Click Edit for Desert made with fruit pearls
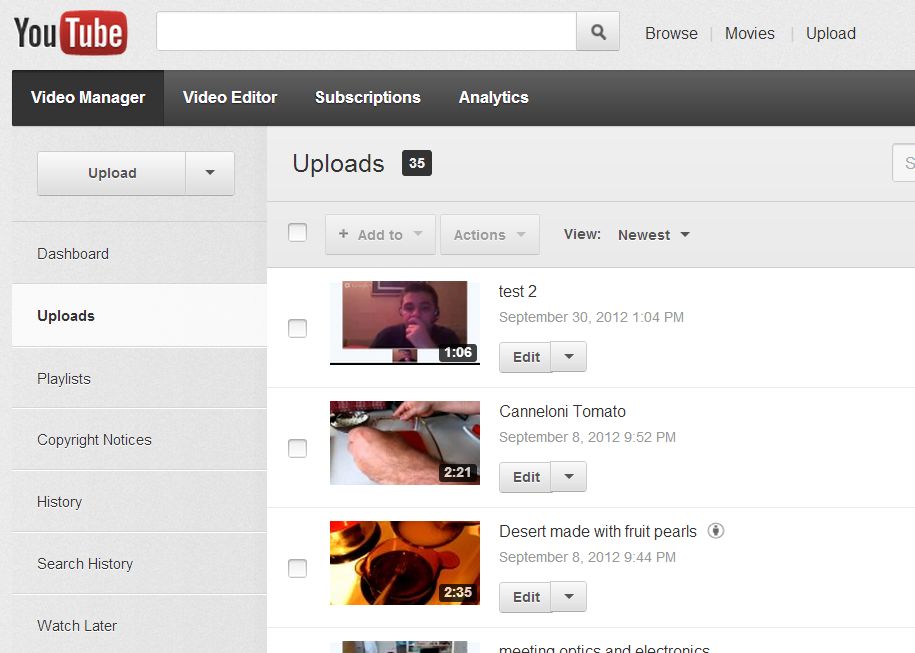The width and height of the screenshot is (915, 653). click(525, 597)
